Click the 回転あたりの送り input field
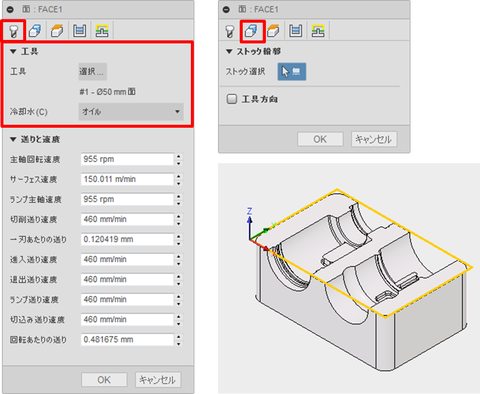This screenshot has width=480, height=394. click(127, 339)
